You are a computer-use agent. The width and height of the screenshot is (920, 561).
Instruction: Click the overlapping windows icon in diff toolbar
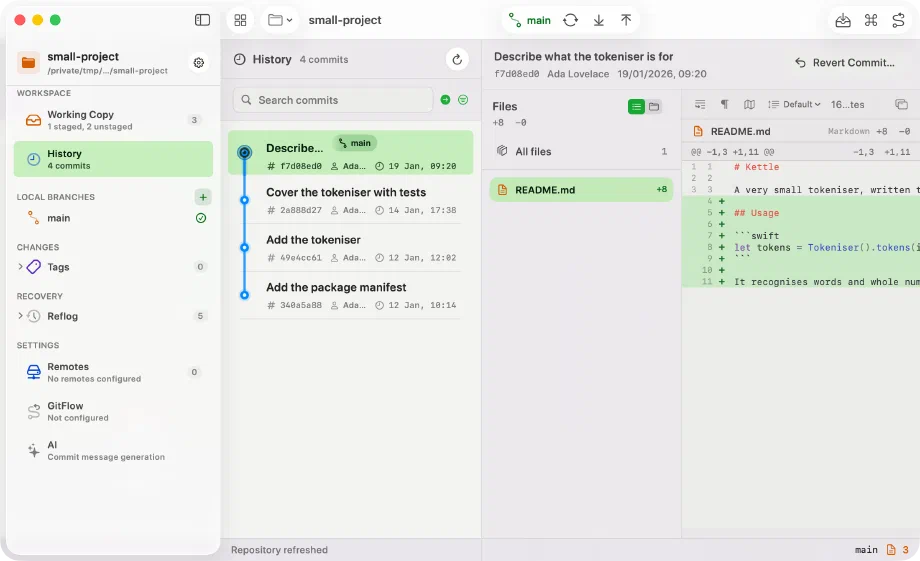click(x=901, y=104)
